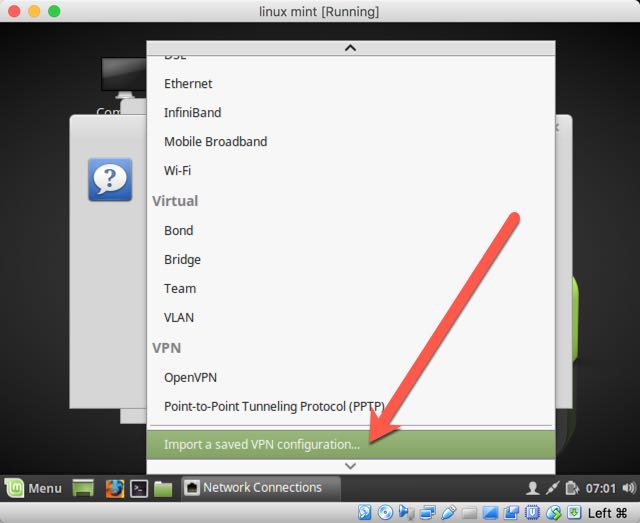Image resolution: width=640 pixels, height=523 pixels.
Task: Select Bond virtual connection
Action: click(351, 231)
